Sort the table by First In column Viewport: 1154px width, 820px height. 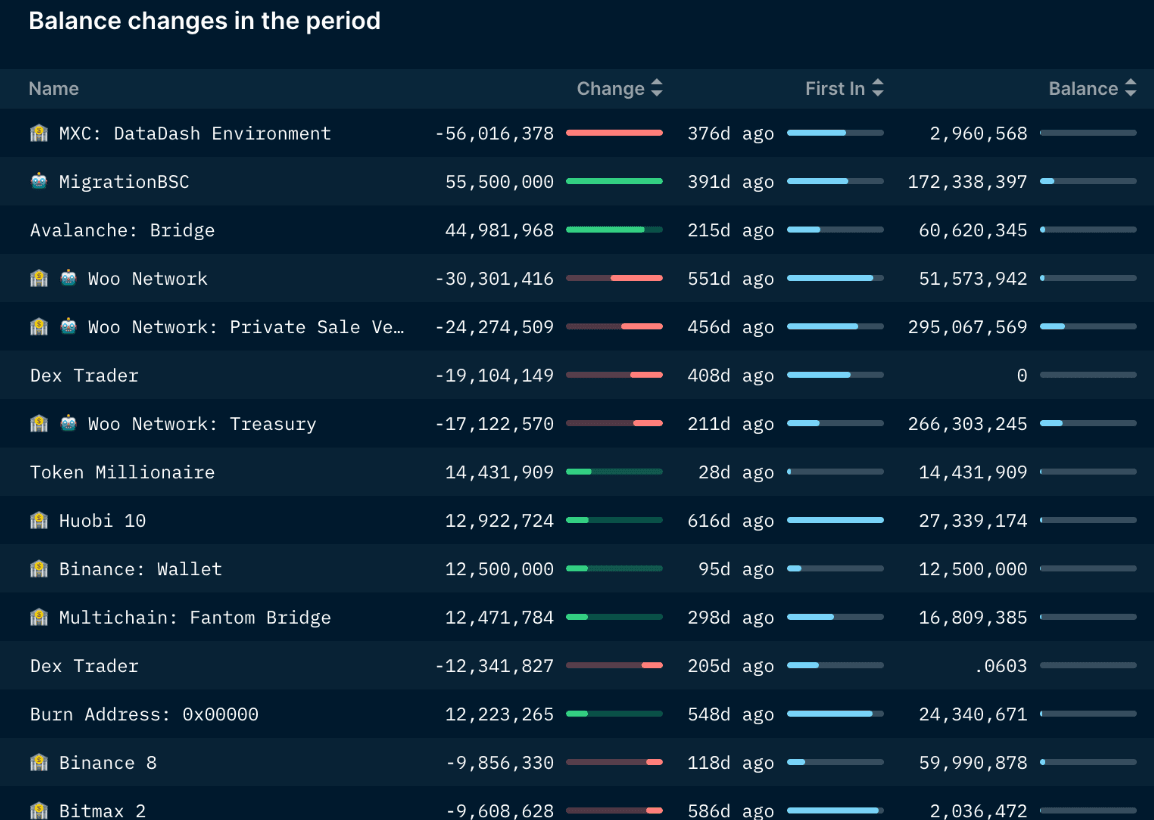click(843, 89)
